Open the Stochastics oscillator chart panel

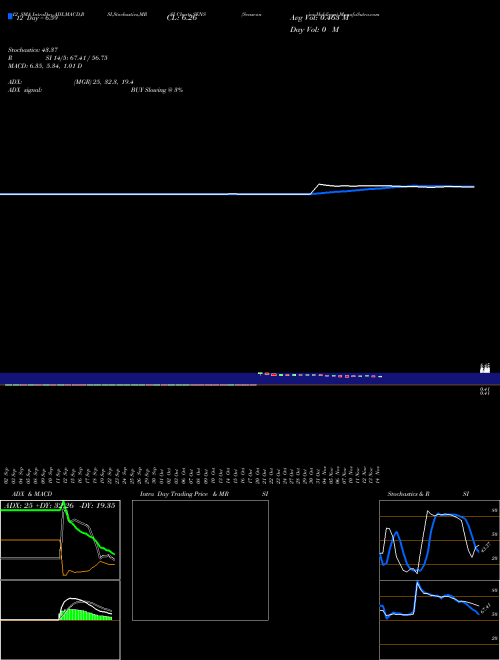(439, 540)
